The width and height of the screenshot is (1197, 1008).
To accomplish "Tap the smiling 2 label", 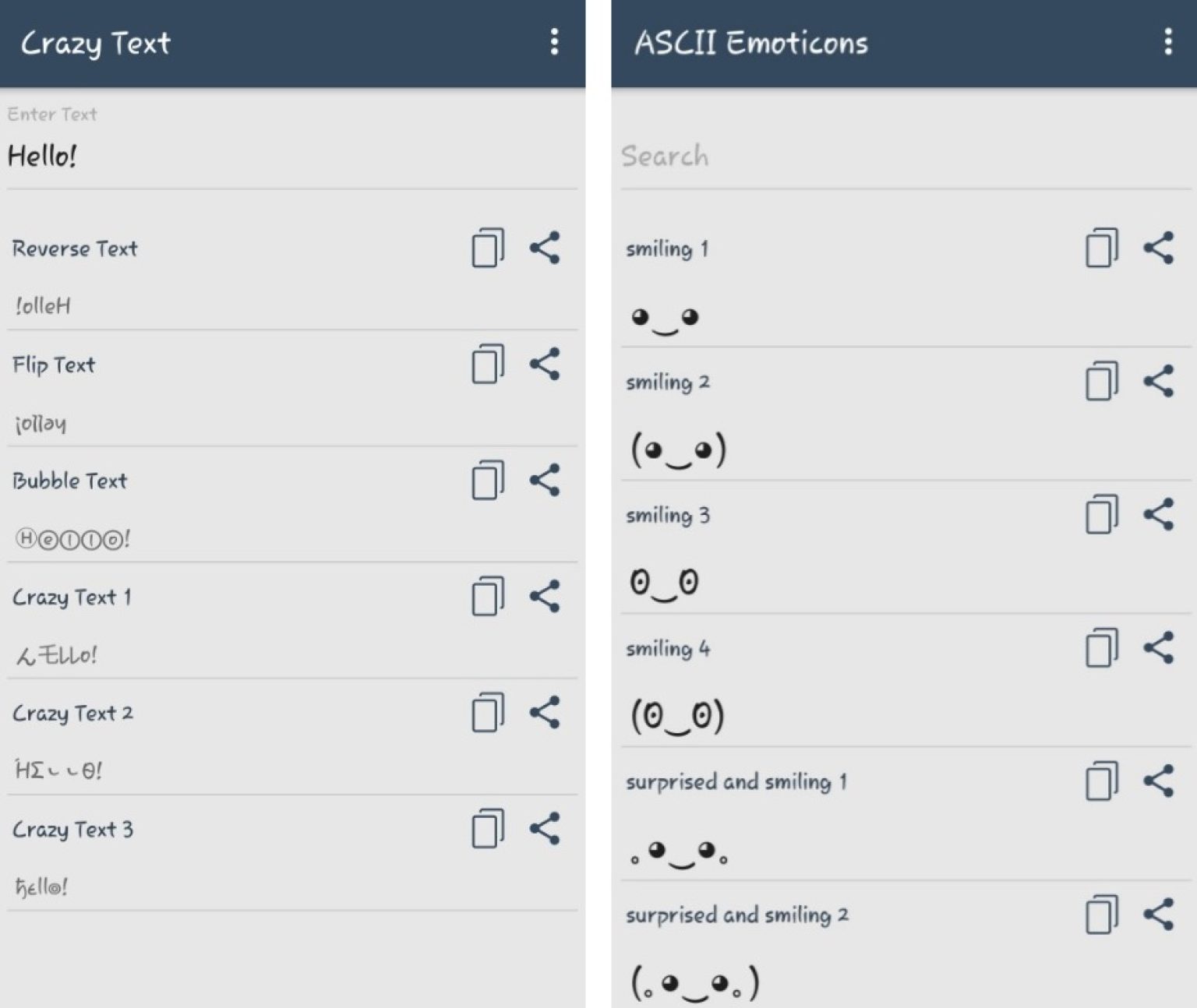I will click(x=668, y=382).
